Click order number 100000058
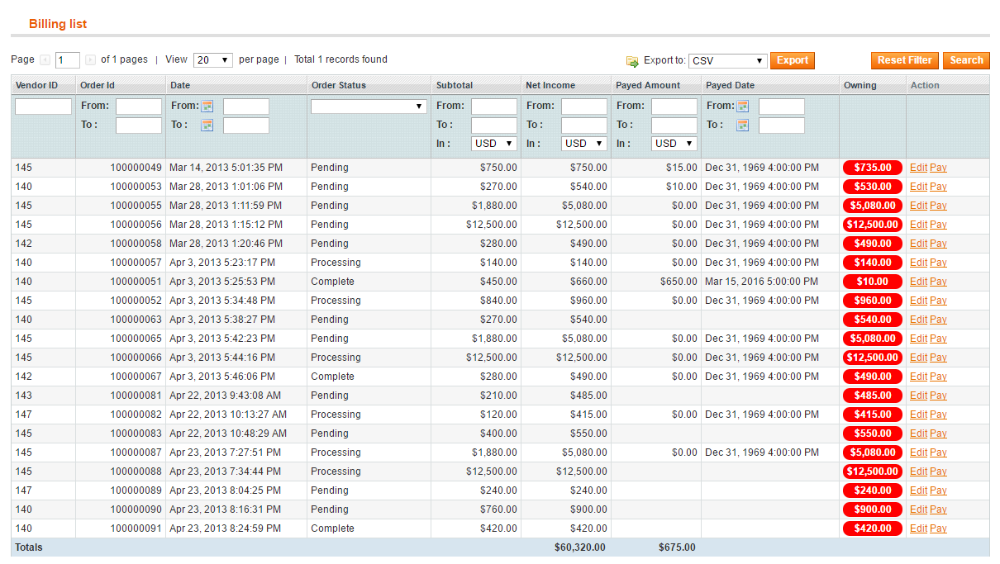The height and width of the screenshot is (564, 1000). pyautogui.click(x=136, y=244)
